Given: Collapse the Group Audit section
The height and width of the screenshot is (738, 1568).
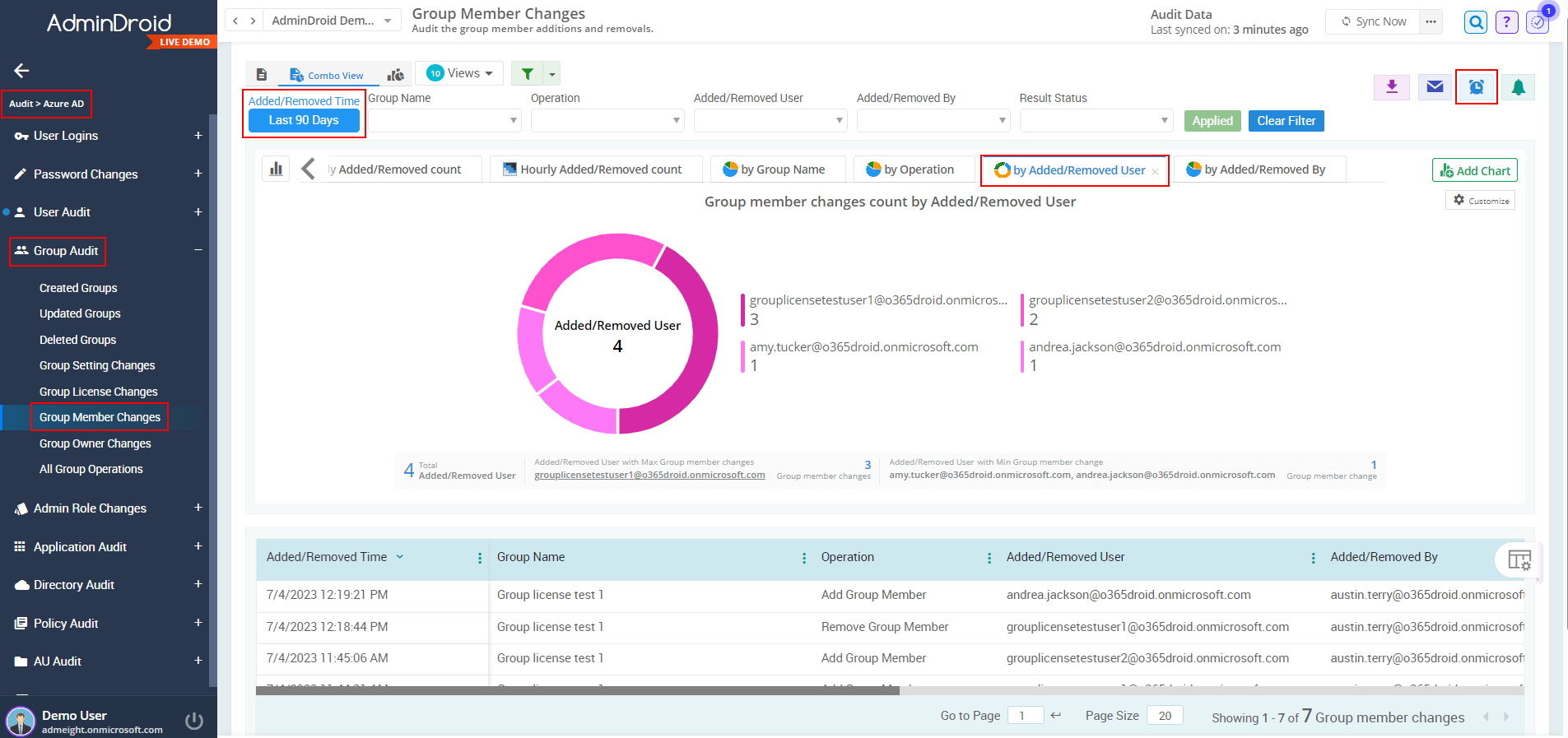Looking at the screenshot, I should (x=198, y=250).
